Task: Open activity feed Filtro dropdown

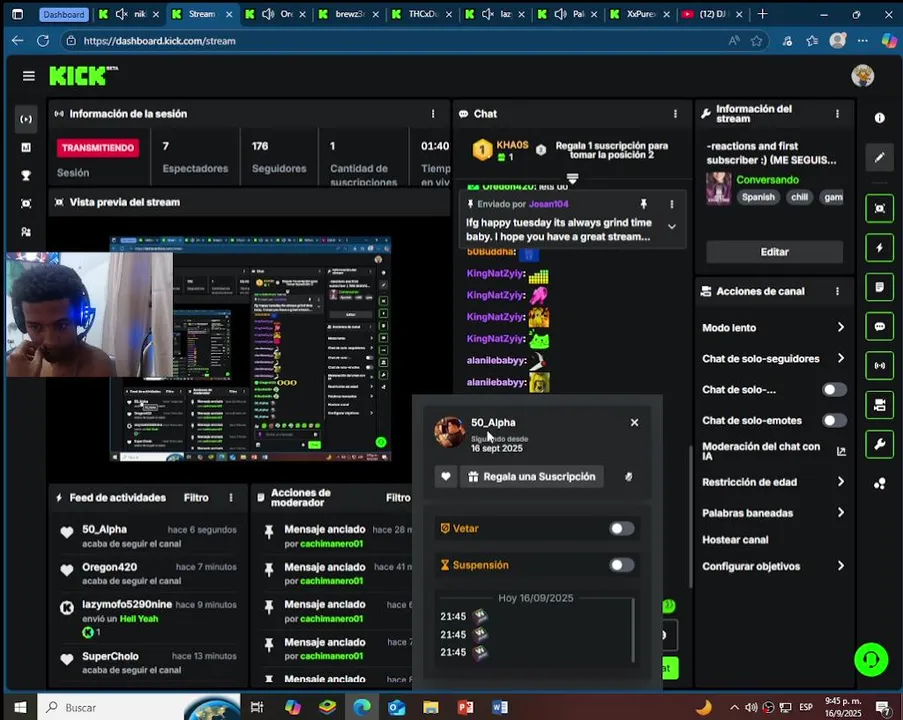Action: point(196,498)
